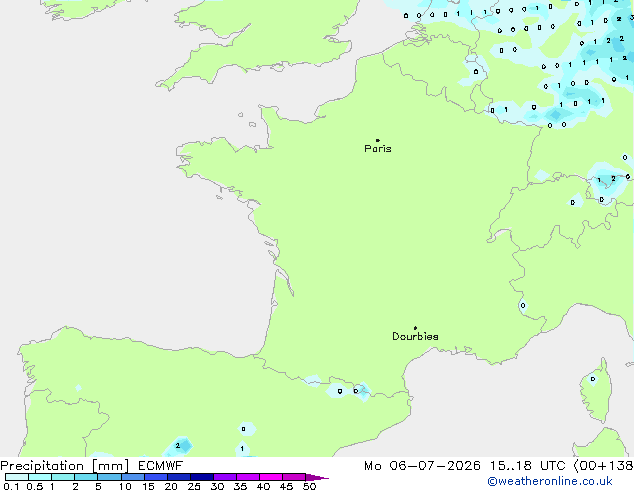Click the legend number label 50
Image resolution: width=634 pixels, height=490 pixels.
pyautogui.click(x=309, y=486)
